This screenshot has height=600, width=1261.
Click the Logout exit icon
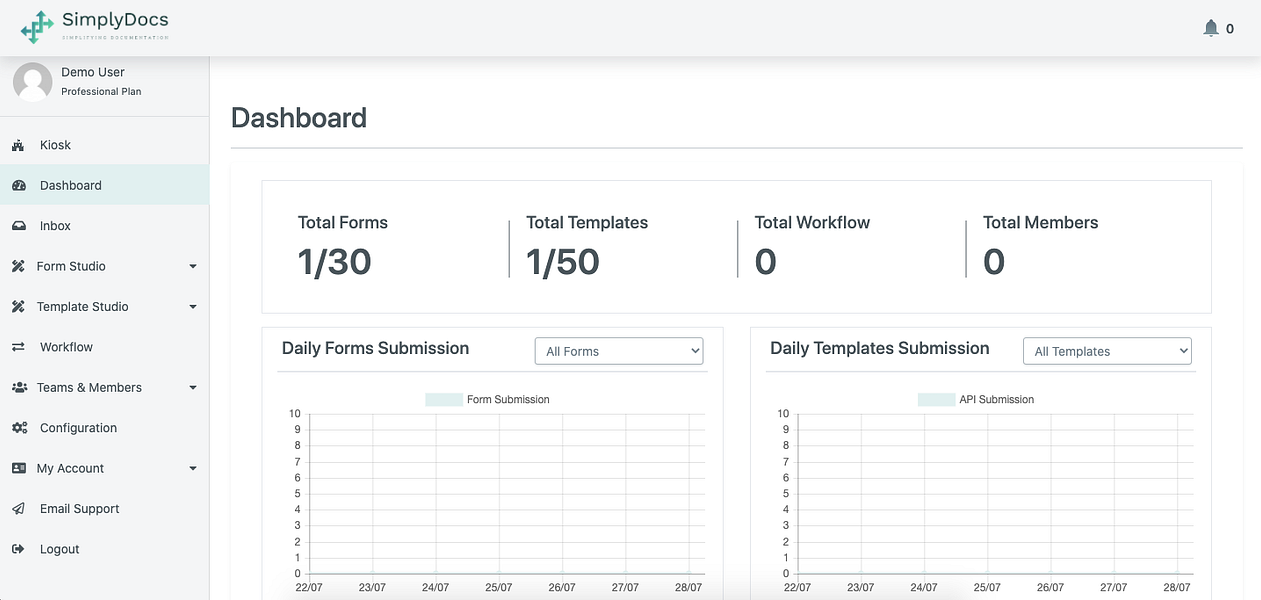(x=18, y=549)
